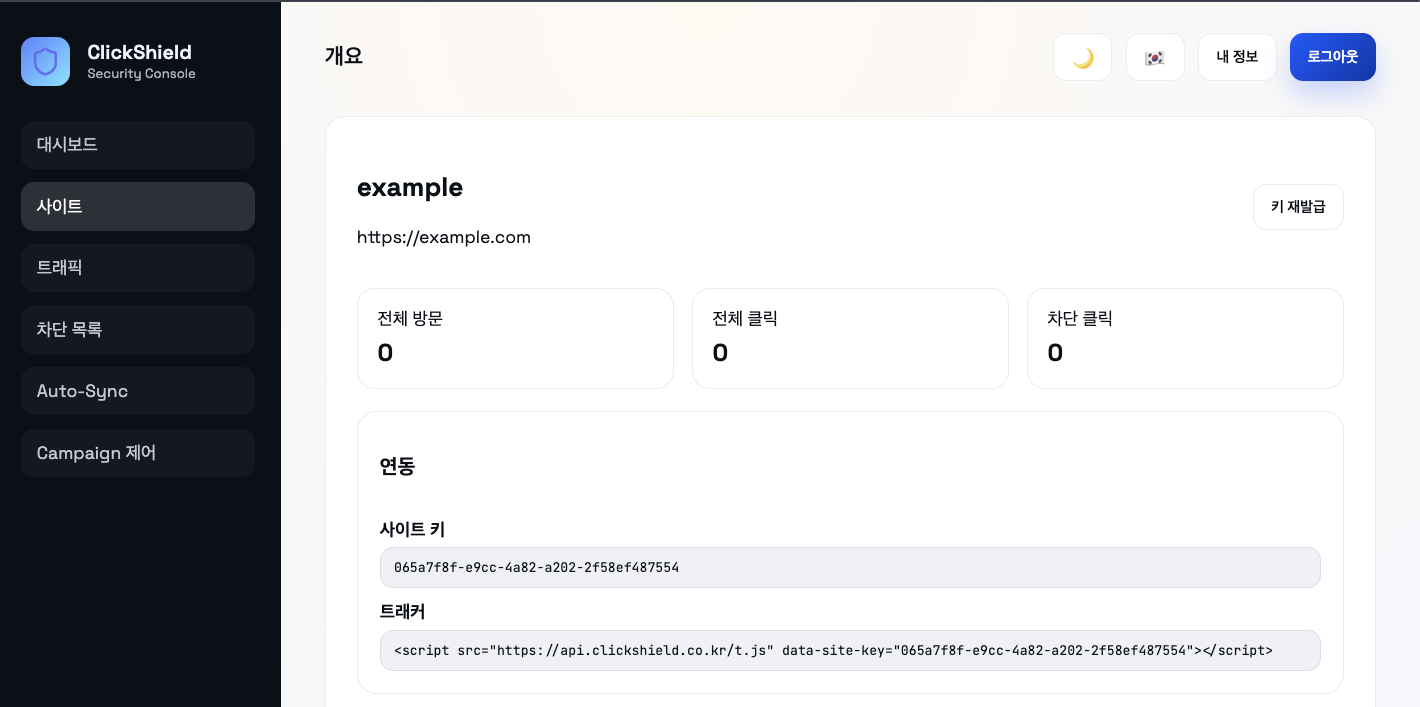The image size is (1420, 707).
Task: Open the Auto-Sync sidebar item
Action: point(138,391)
